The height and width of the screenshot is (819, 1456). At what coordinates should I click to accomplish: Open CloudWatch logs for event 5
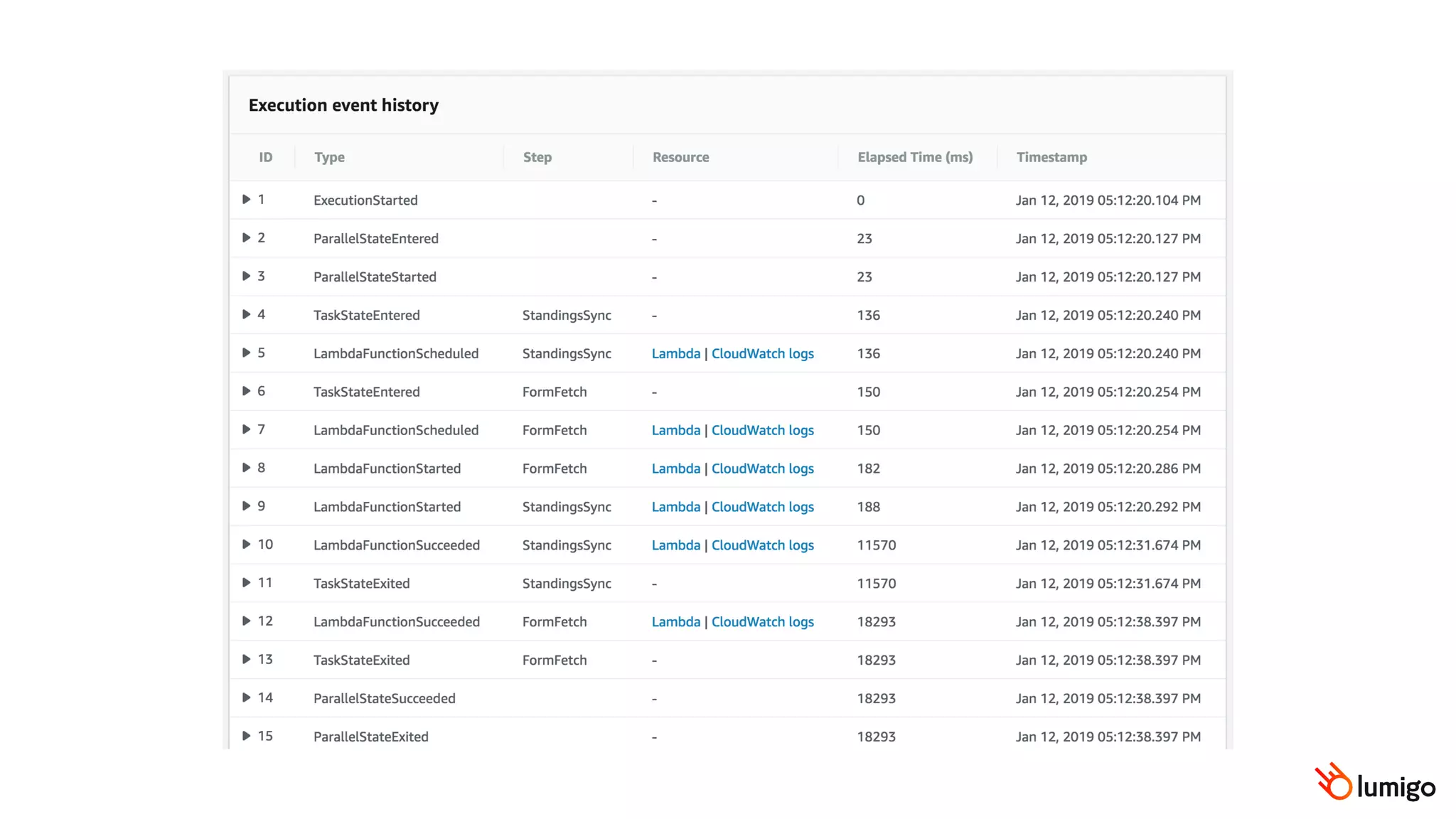pyautogui.click(x=762, y=353)
